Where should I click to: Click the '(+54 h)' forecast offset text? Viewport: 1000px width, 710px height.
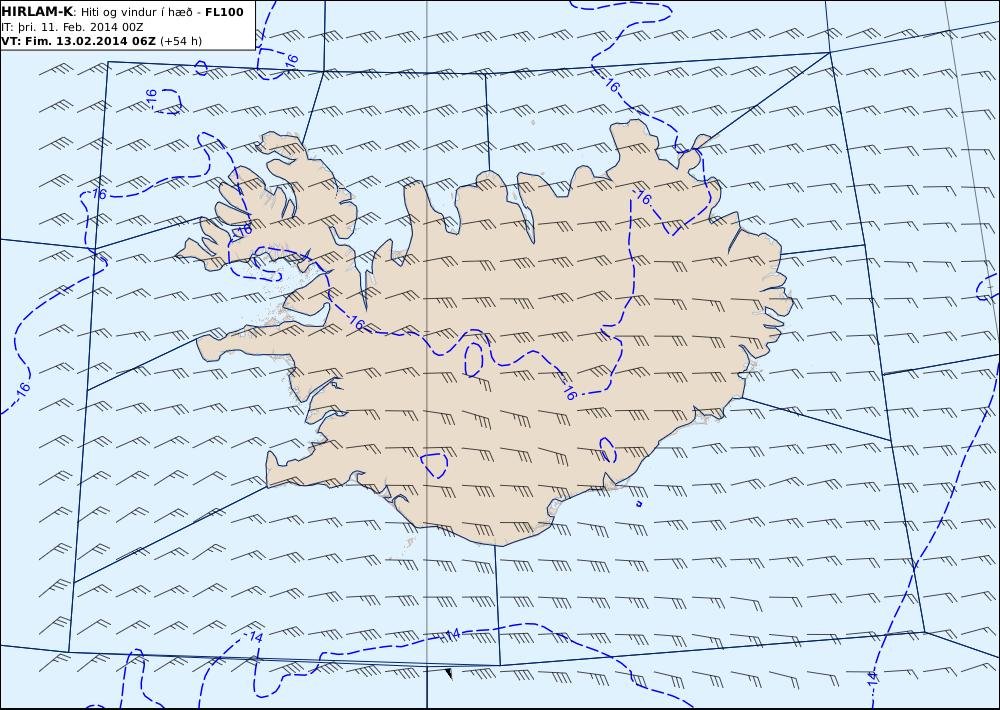point(180,41)
